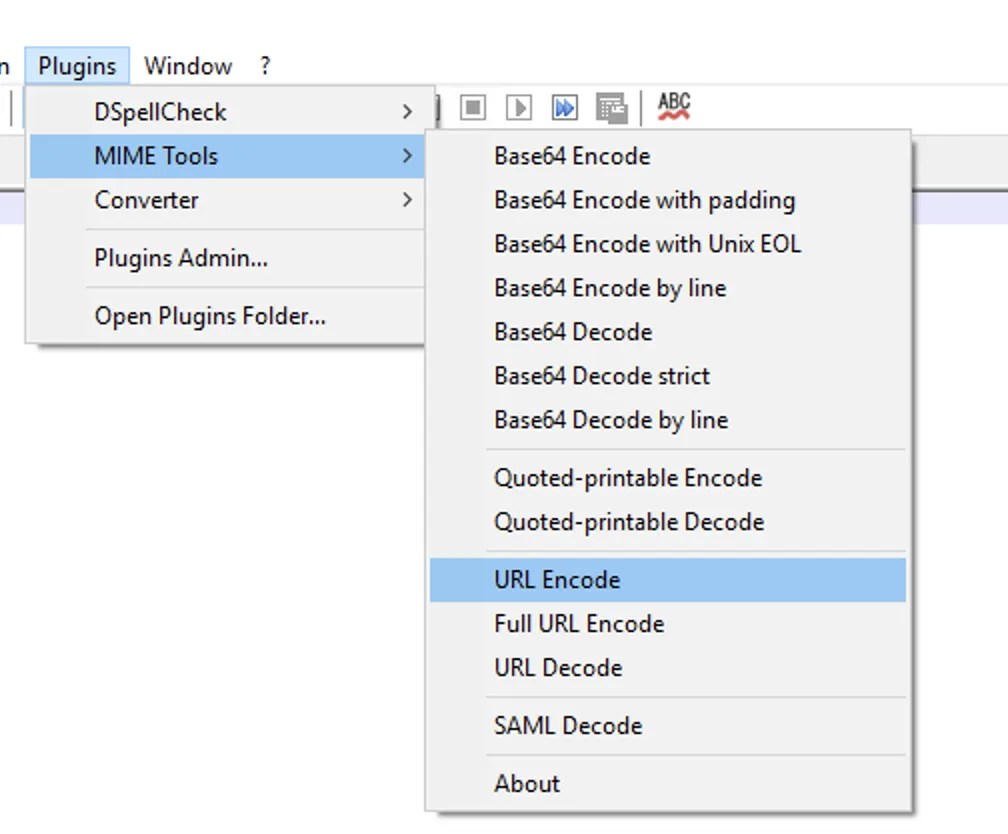
Task: Open the Plugins menu
Action: [x=77, y=65]
